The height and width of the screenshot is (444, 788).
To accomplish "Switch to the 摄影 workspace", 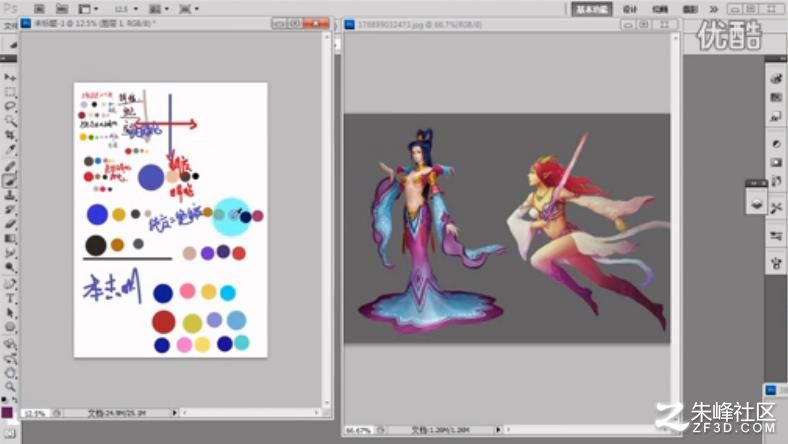I will tap(690, 9).
